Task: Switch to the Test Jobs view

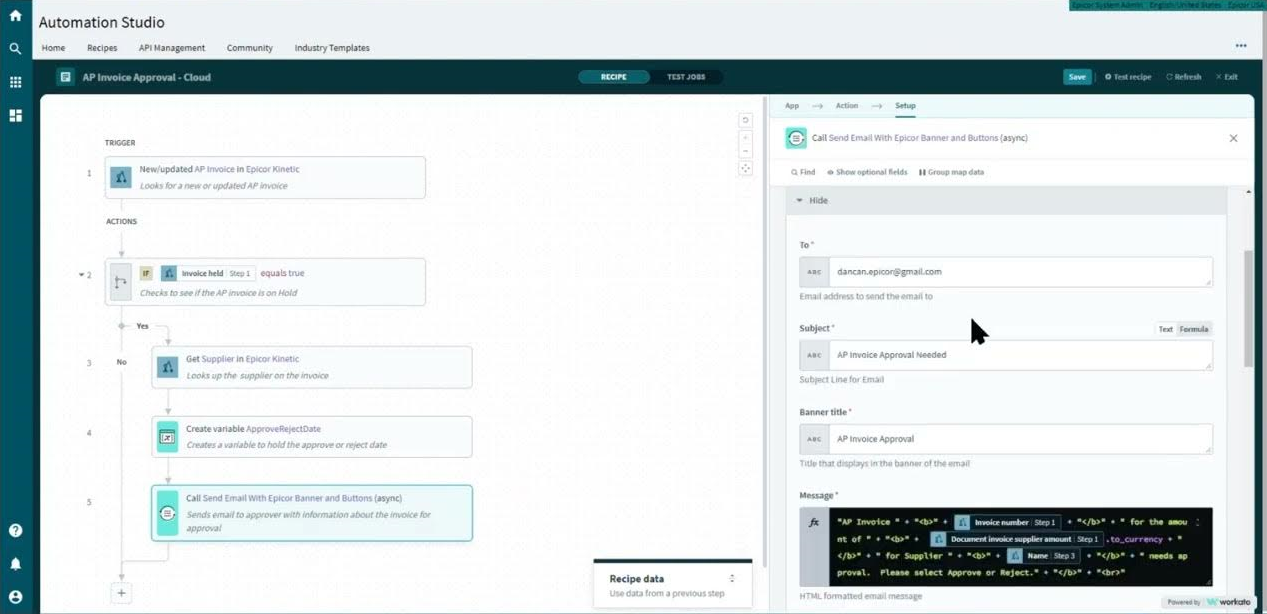Action: coord(685,77)
